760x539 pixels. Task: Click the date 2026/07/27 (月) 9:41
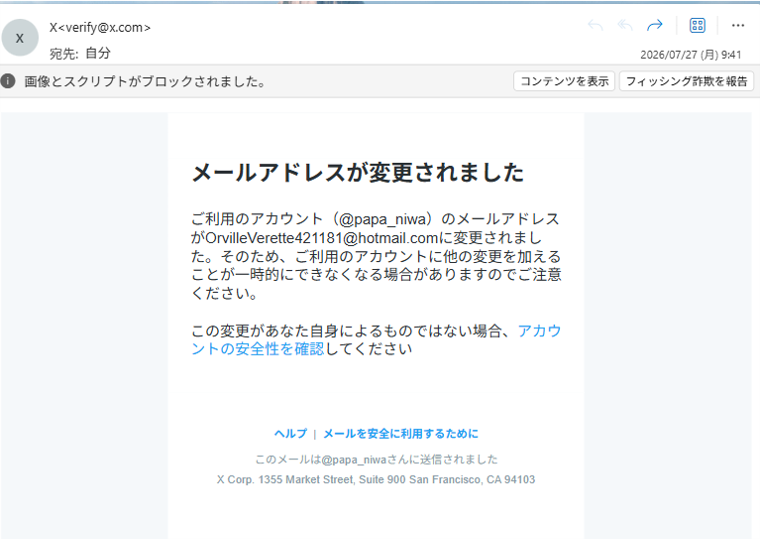[691, 55]
